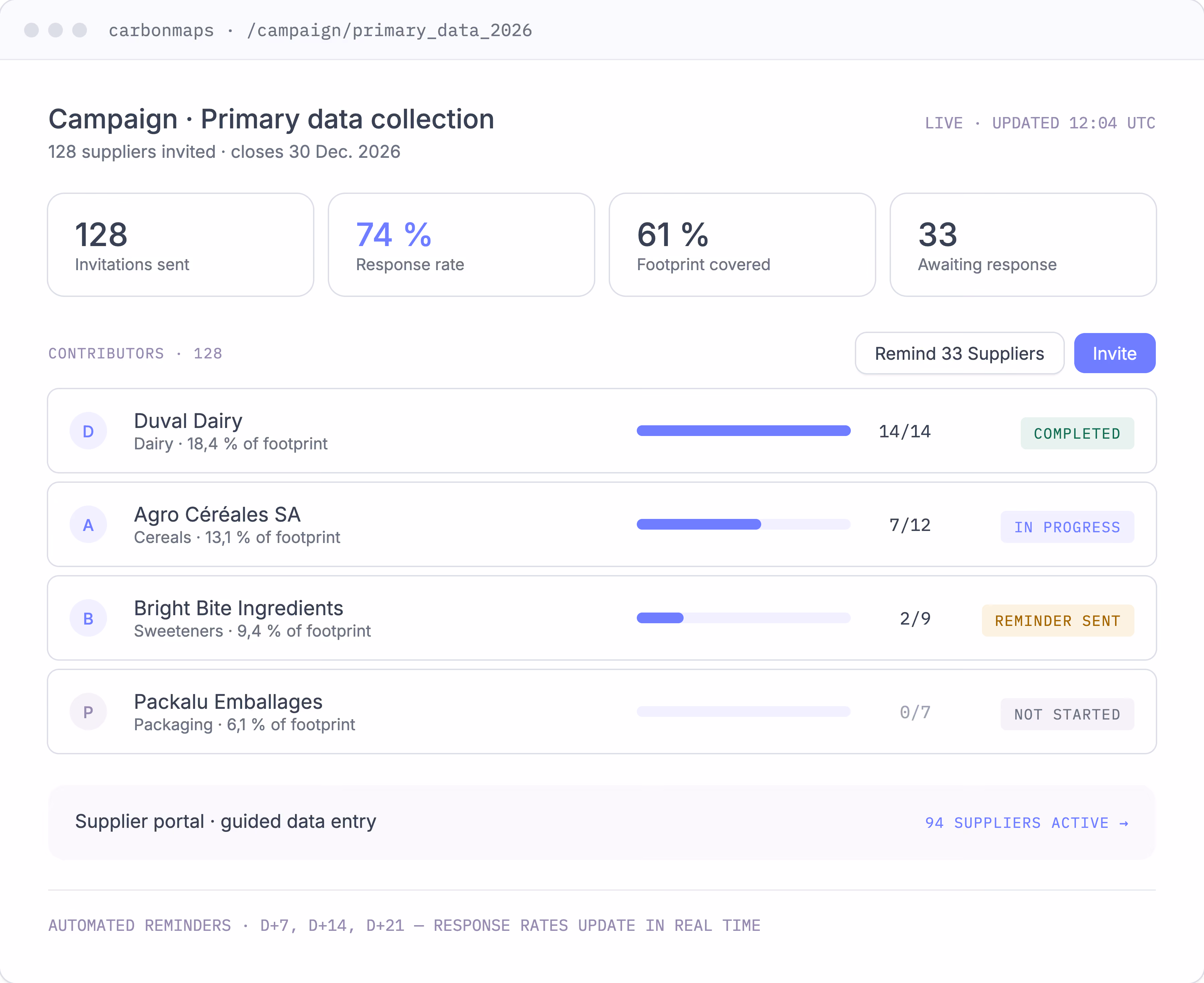
Task: Click the COMPLETED status badge
Action: [x=1077, y=433]
